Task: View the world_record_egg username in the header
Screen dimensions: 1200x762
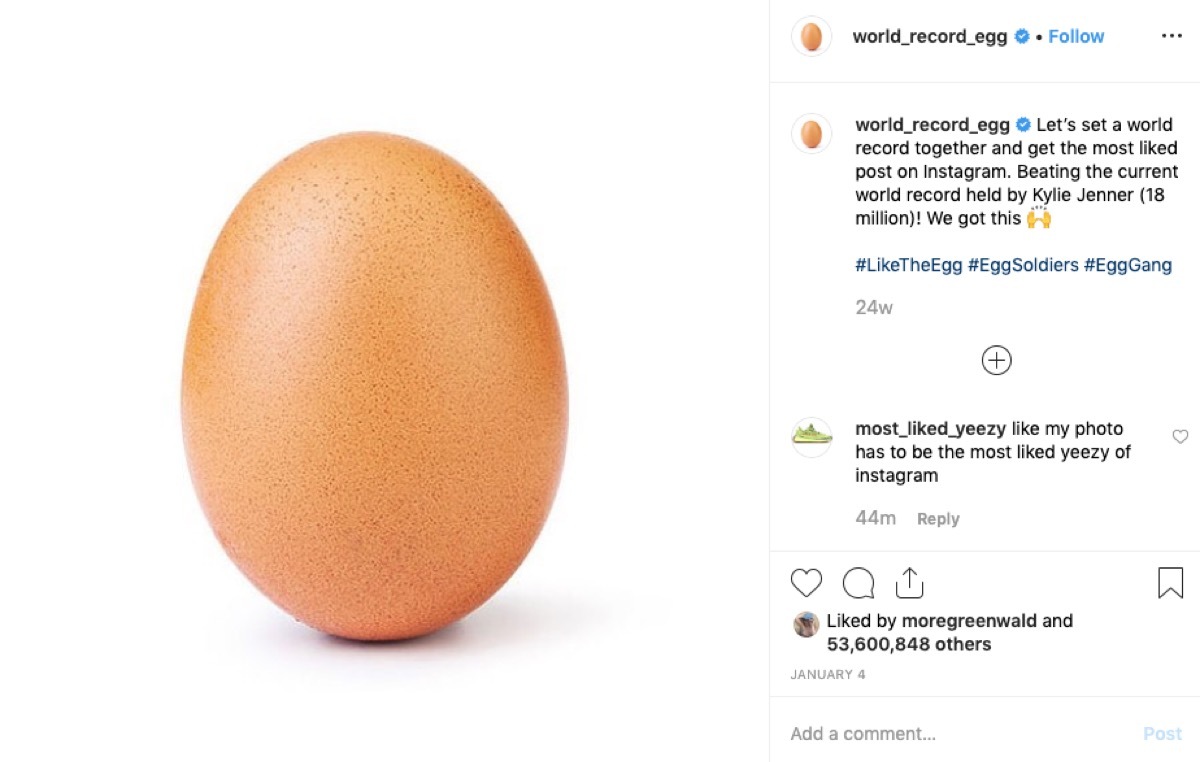Action: point(930,36)
